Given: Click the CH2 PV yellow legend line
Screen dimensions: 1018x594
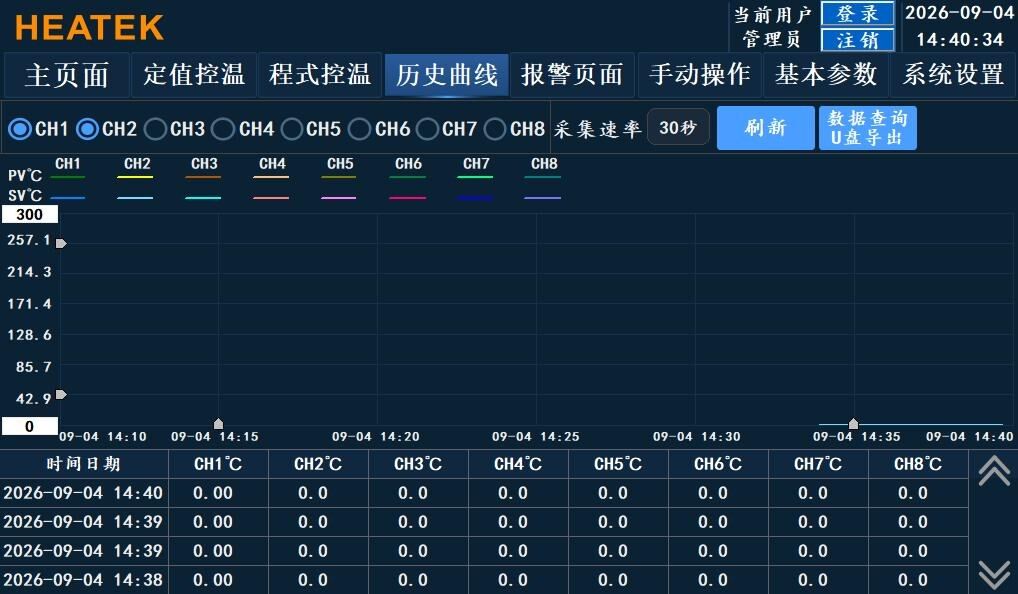Looking at the screenshot, I should (x=136, y=177).
